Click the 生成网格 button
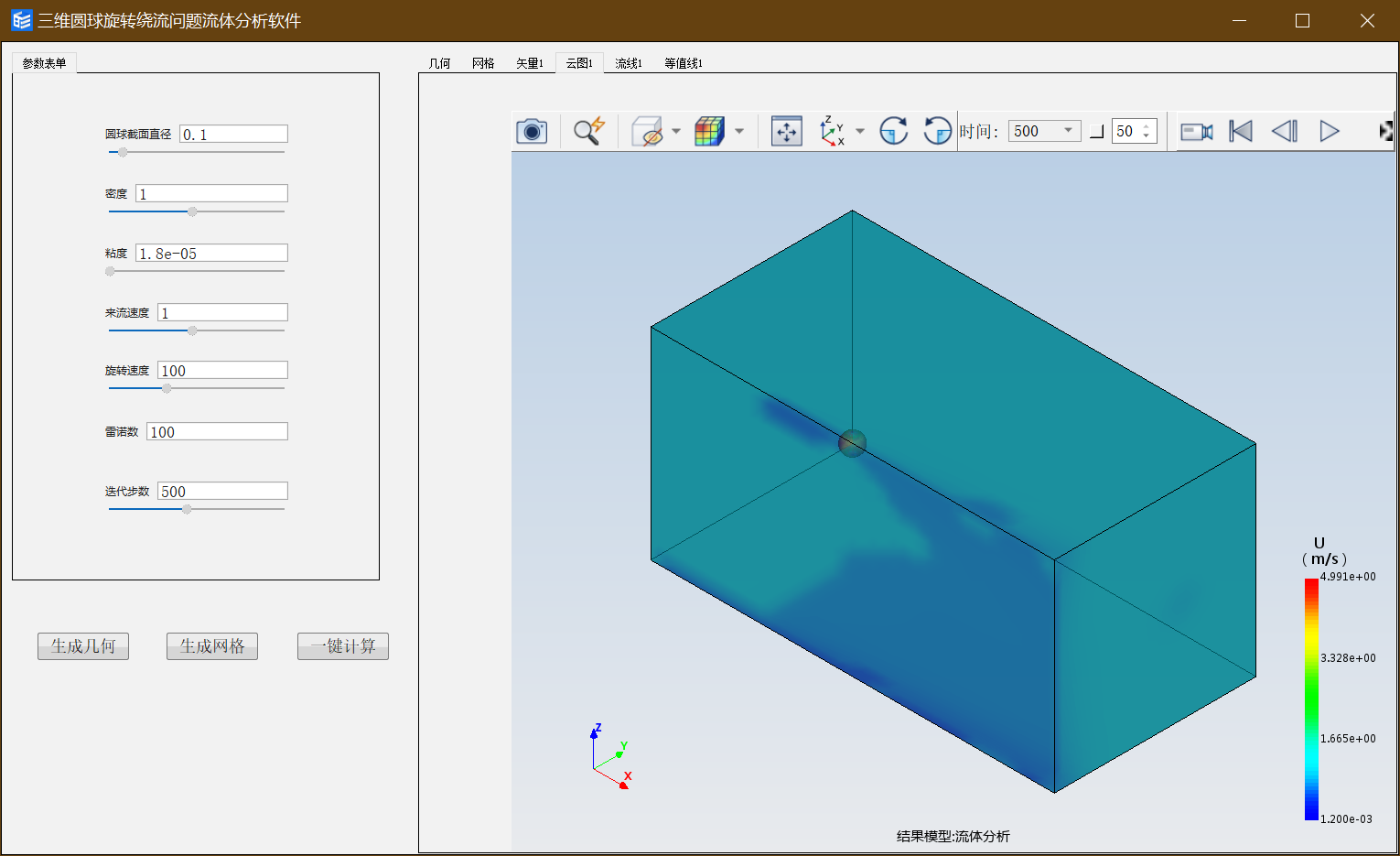 coord(212,646)
